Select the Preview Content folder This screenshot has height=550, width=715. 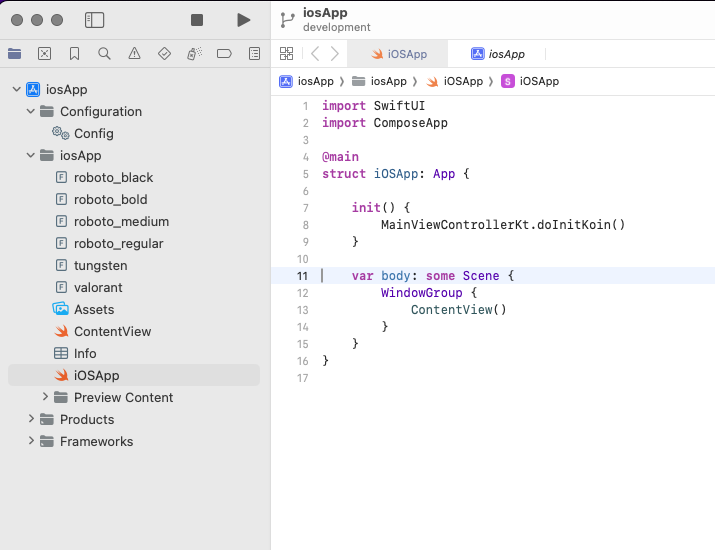[x=134, y=397]
